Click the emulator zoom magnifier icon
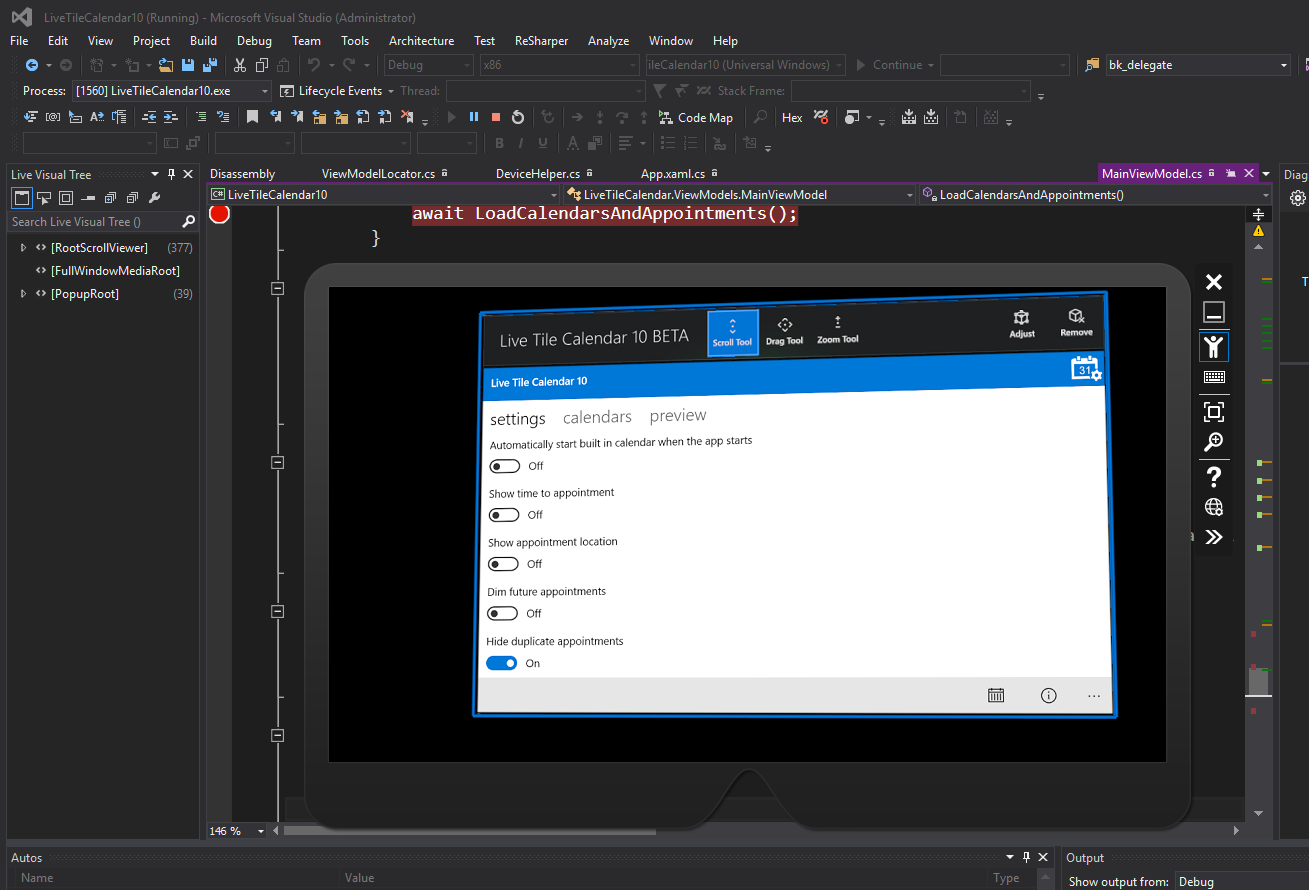Screen dimensions: 1309x890 [x=1214, y=442]
